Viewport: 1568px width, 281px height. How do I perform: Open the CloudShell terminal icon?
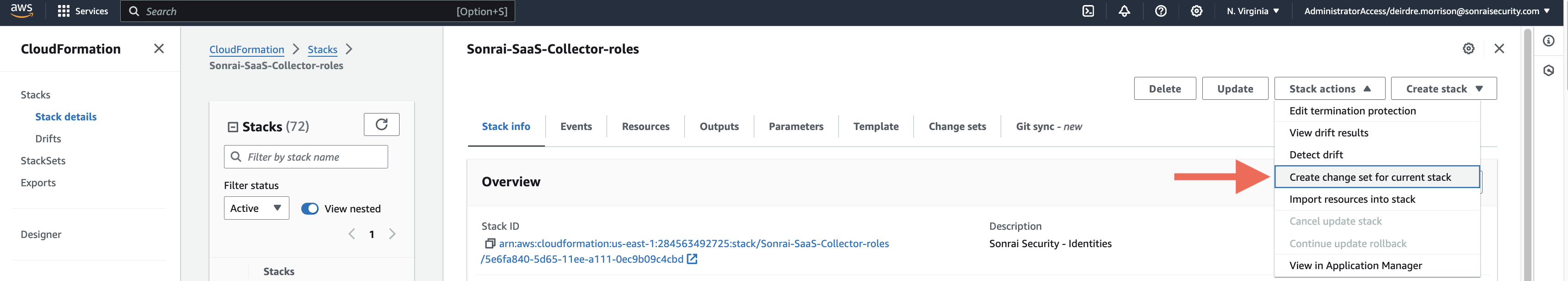1088,11
